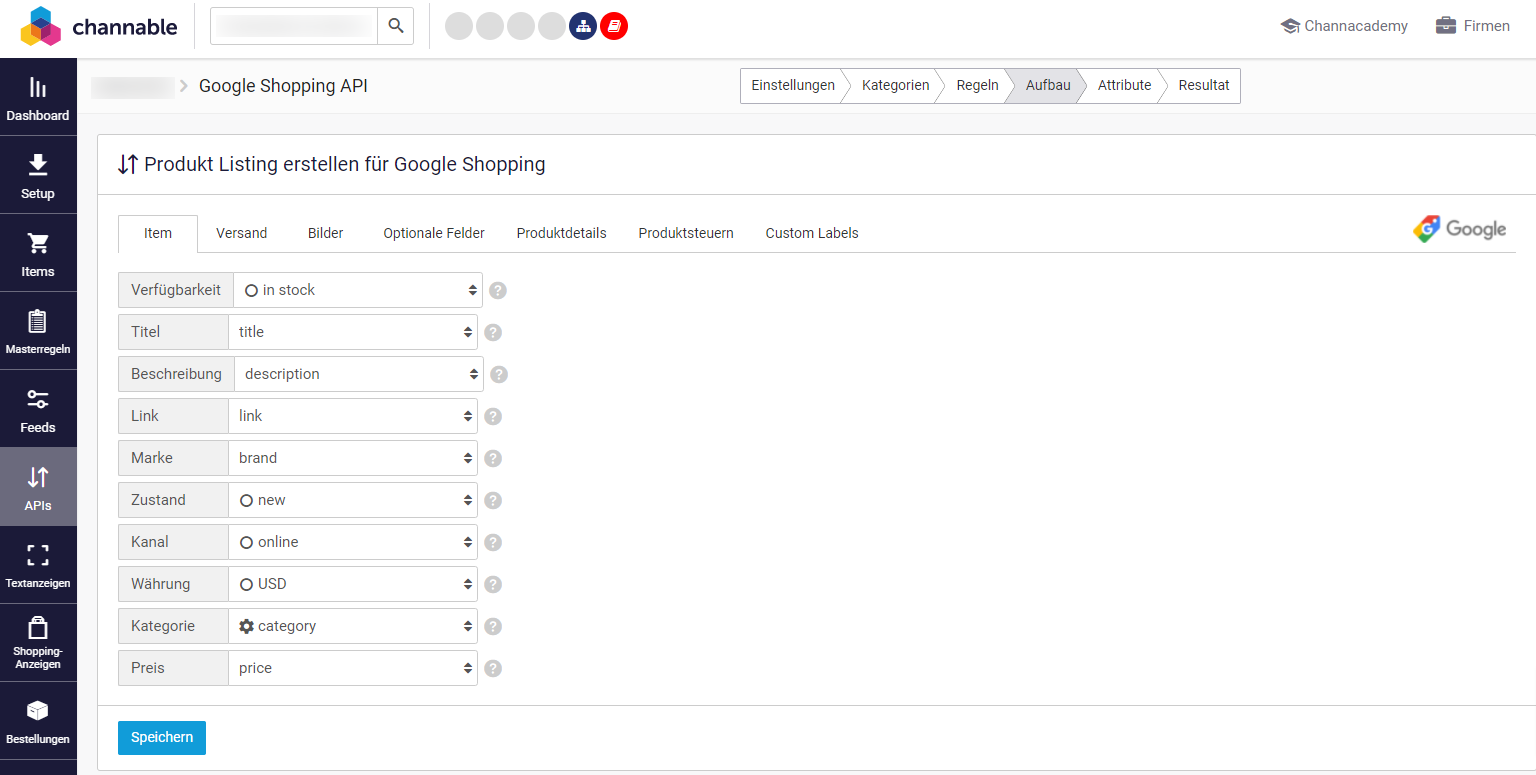Open the Feeds section icon
Viewport: 1536px width, 775px height.
point(38,408)
